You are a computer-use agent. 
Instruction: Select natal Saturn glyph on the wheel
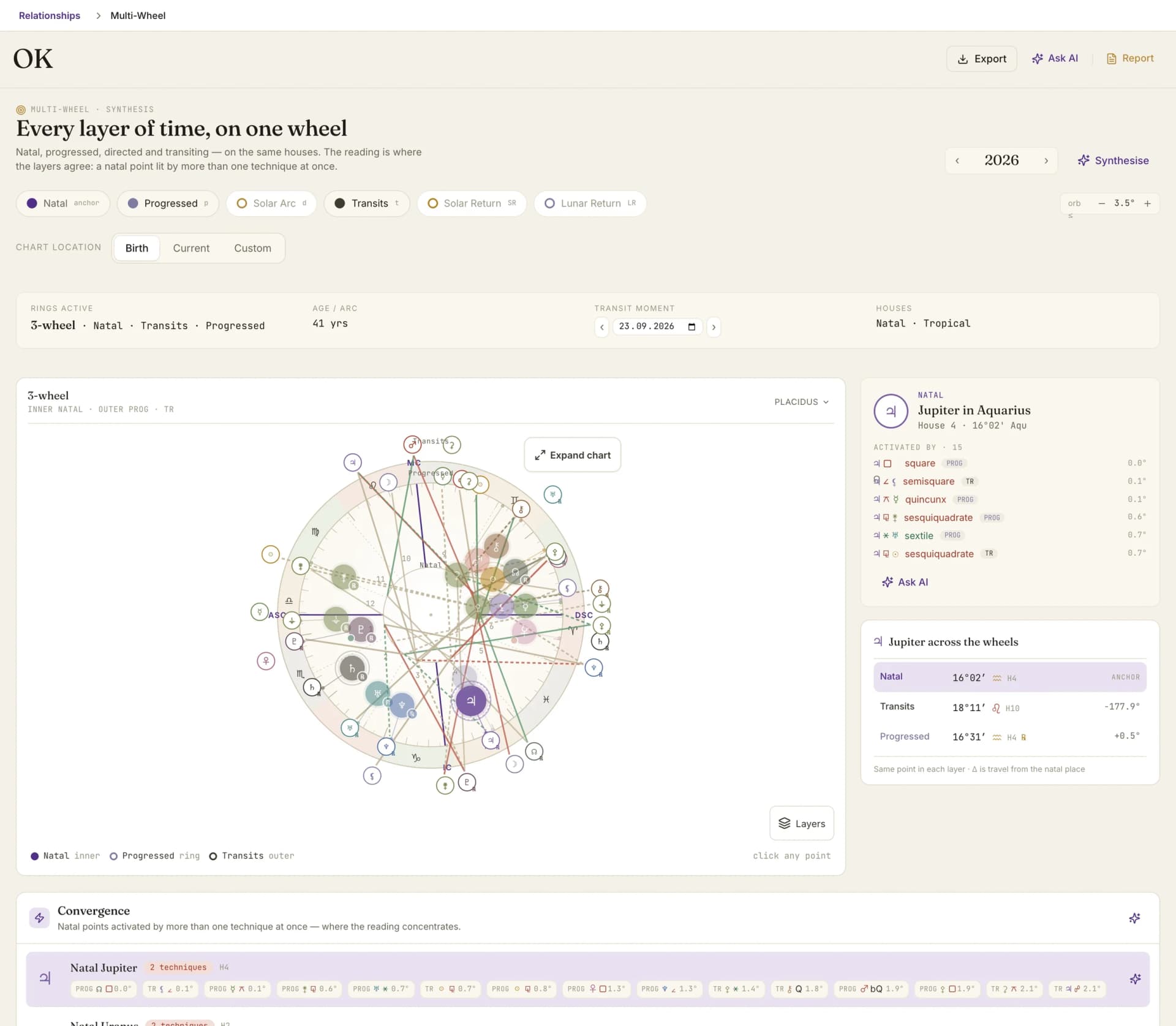pyautogui.click(x=352, y=668)
